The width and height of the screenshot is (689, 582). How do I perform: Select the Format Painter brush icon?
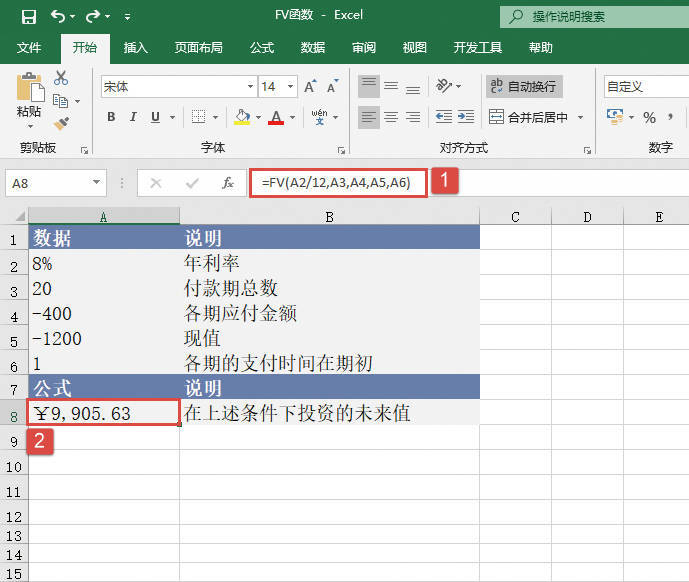pos(61,124)
